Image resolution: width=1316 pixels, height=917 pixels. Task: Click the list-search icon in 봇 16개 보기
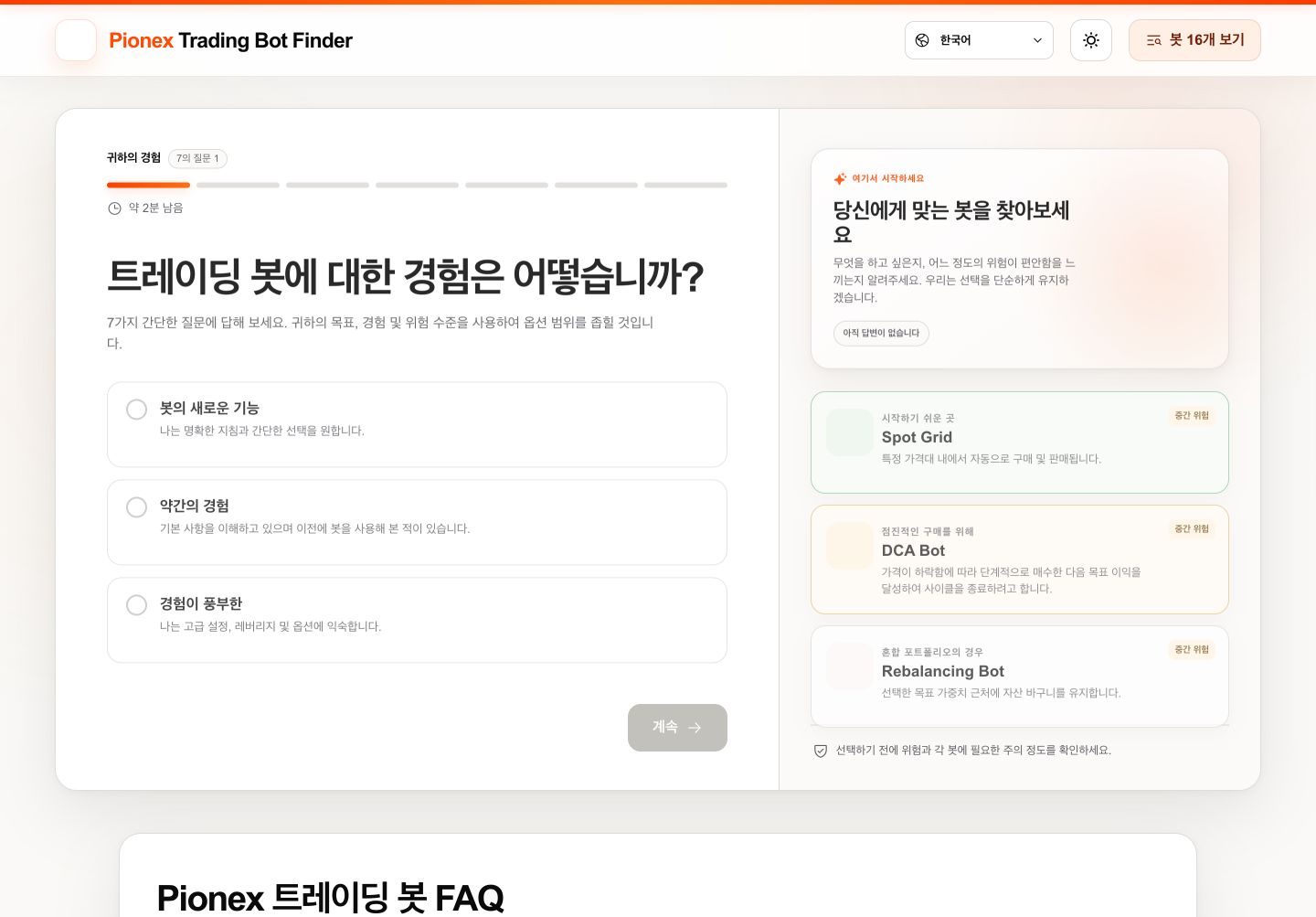(1153, 40)
